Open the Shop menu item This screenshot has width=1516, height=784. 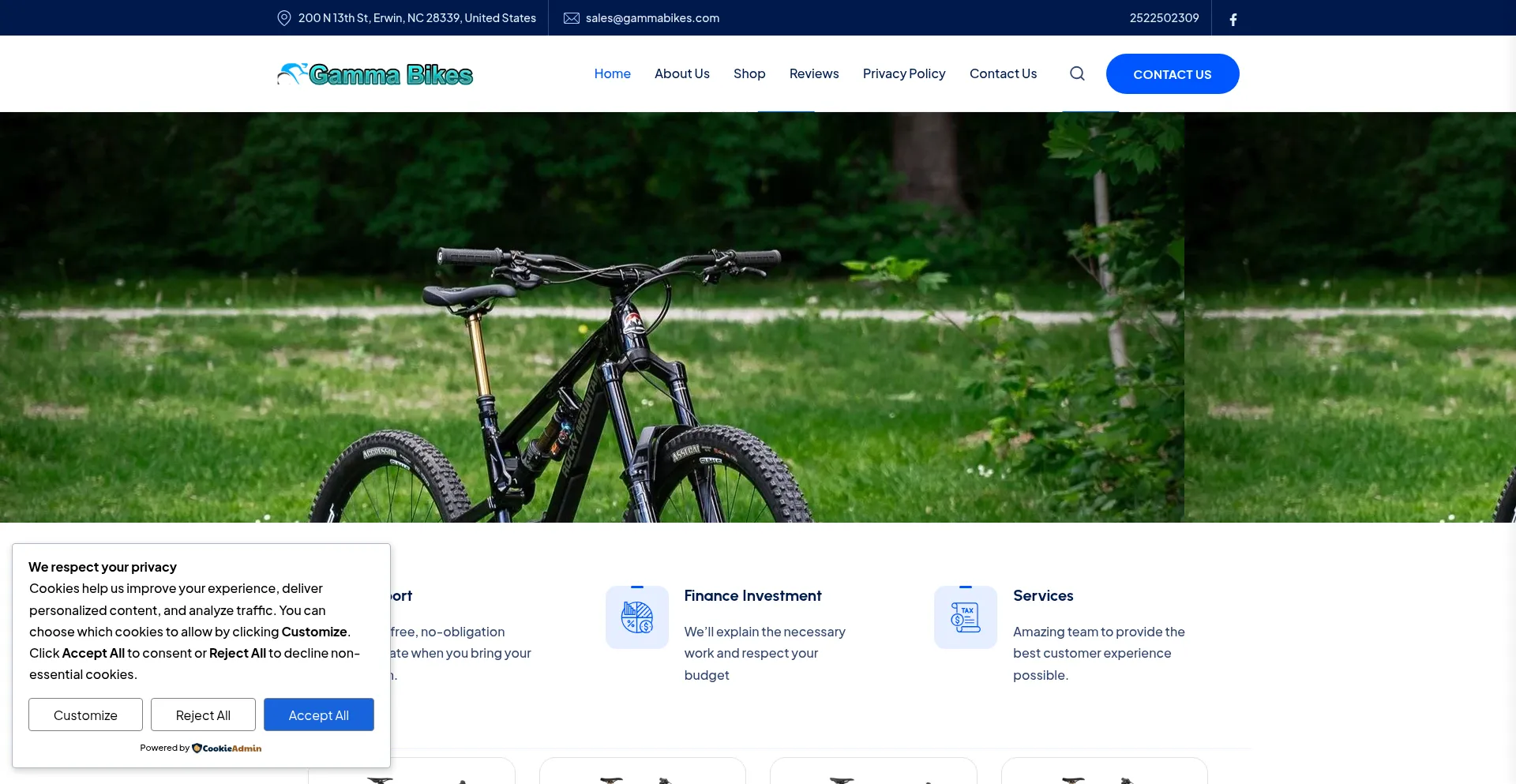click(749, 73)
